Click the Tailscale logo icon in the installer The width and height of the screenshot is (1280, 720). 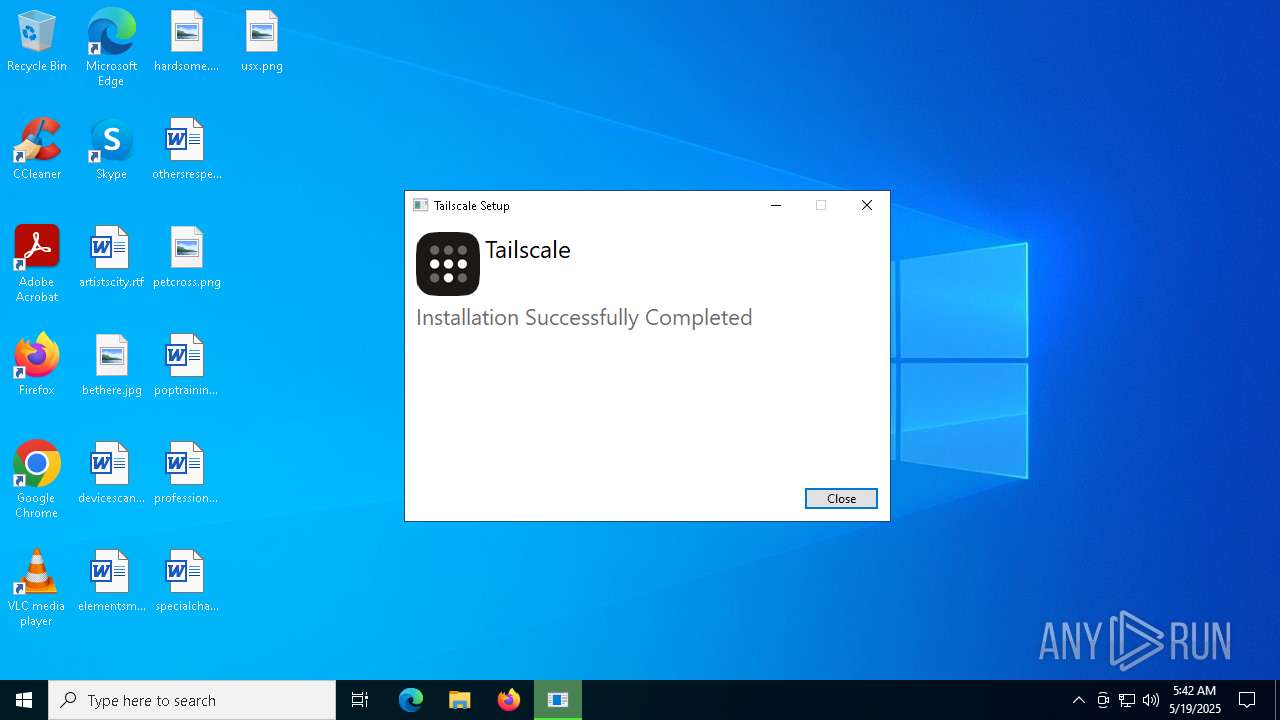click(448, 264)
